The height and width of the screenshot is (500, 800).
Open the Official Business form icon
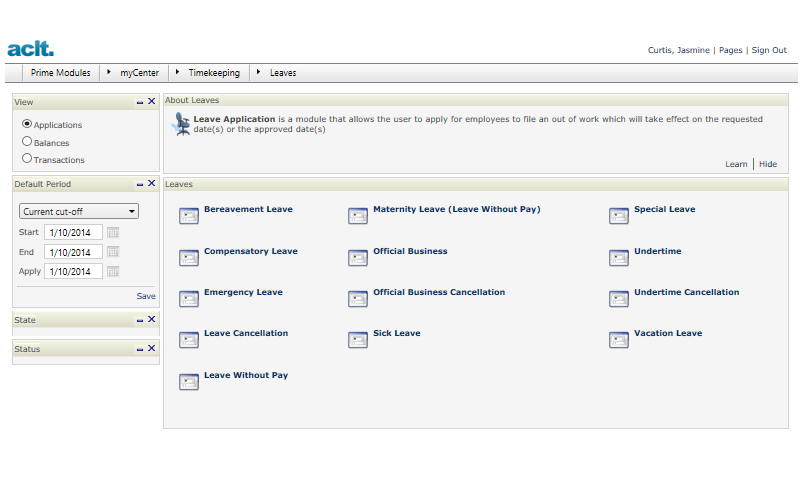click(x=358, y=258)
